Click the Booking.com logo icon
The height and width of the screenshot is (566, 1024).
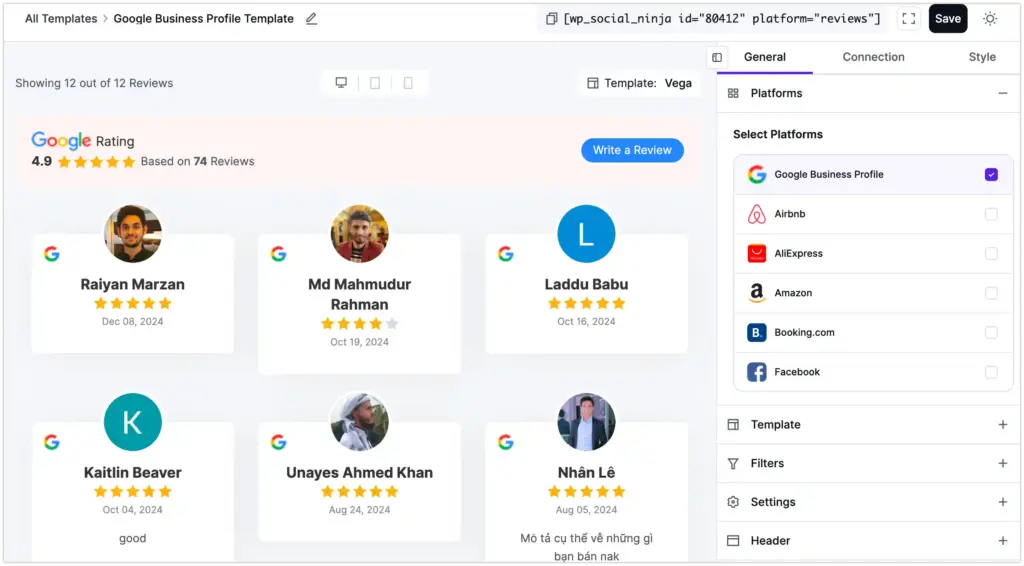[757, 332]
